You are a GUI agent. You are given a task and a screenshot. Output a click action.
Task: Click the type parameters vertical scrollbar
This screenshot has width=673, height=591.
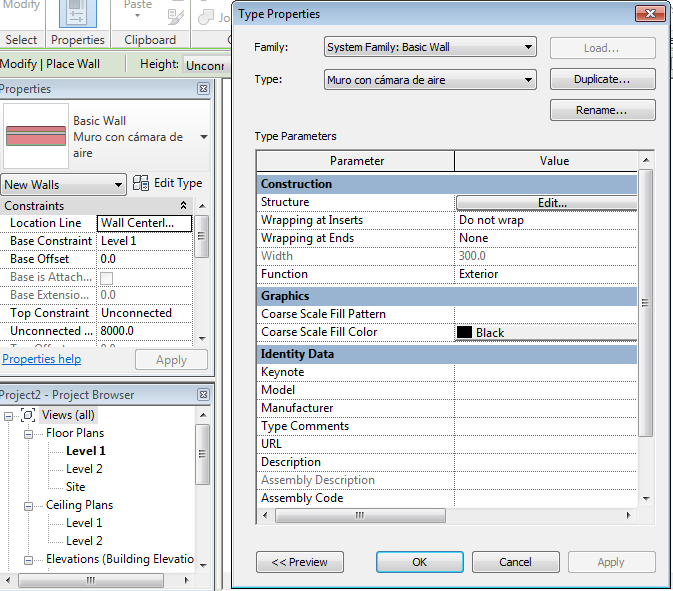click(x=646, y=303)
